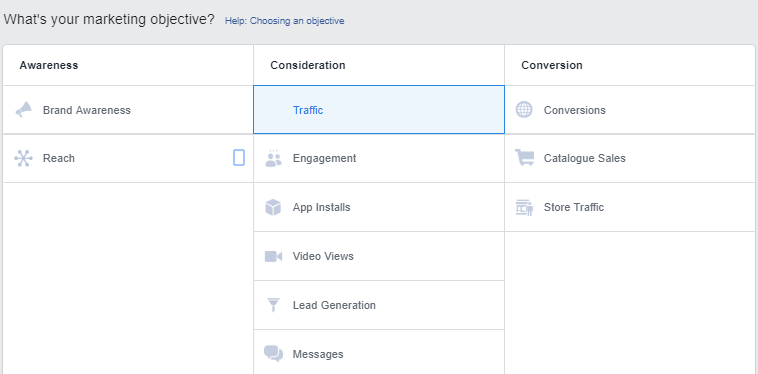Pick the Catalogue Sales objective

630,158
